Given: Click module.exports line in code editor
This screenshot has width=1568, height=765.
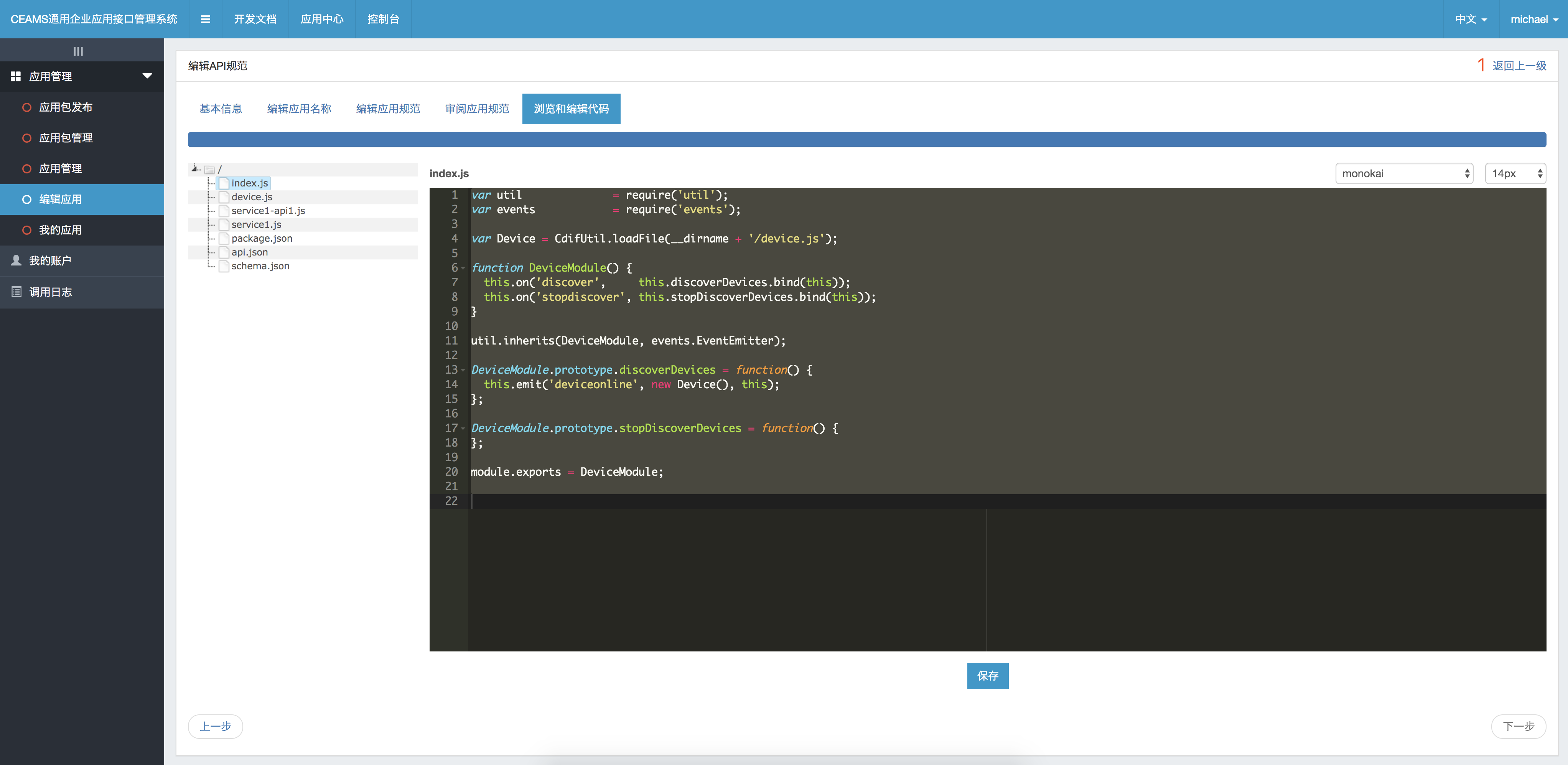Looking at the screenshot, I should coord(567,472).
